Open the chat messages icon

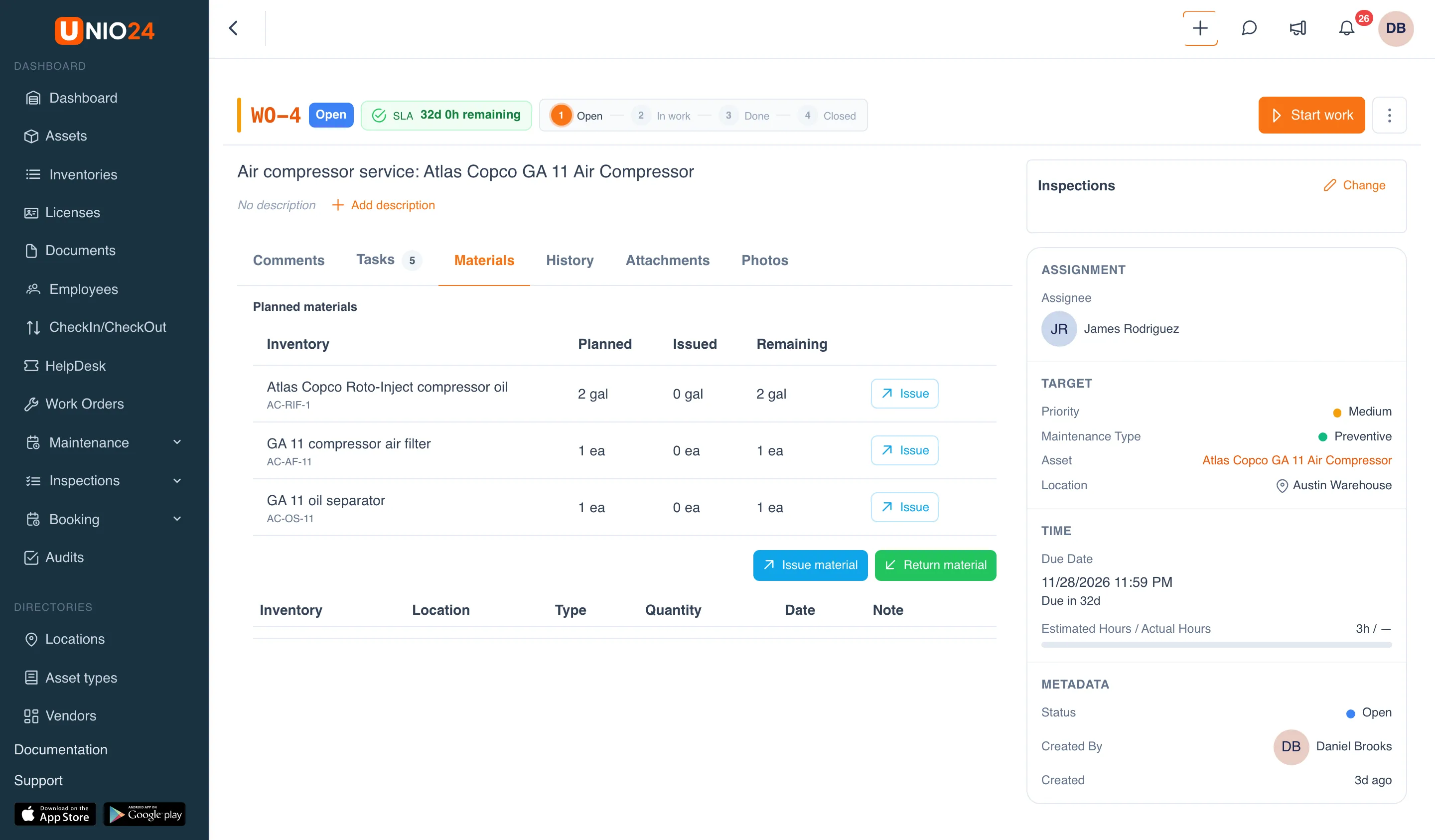pyautogui.click(x=1249, y=28)
